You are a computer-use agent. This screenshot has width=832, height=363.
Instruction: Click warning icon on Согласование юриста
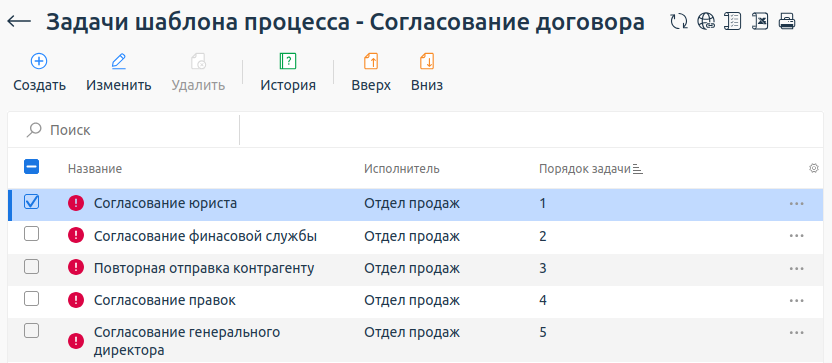click(x=76, y=203)
